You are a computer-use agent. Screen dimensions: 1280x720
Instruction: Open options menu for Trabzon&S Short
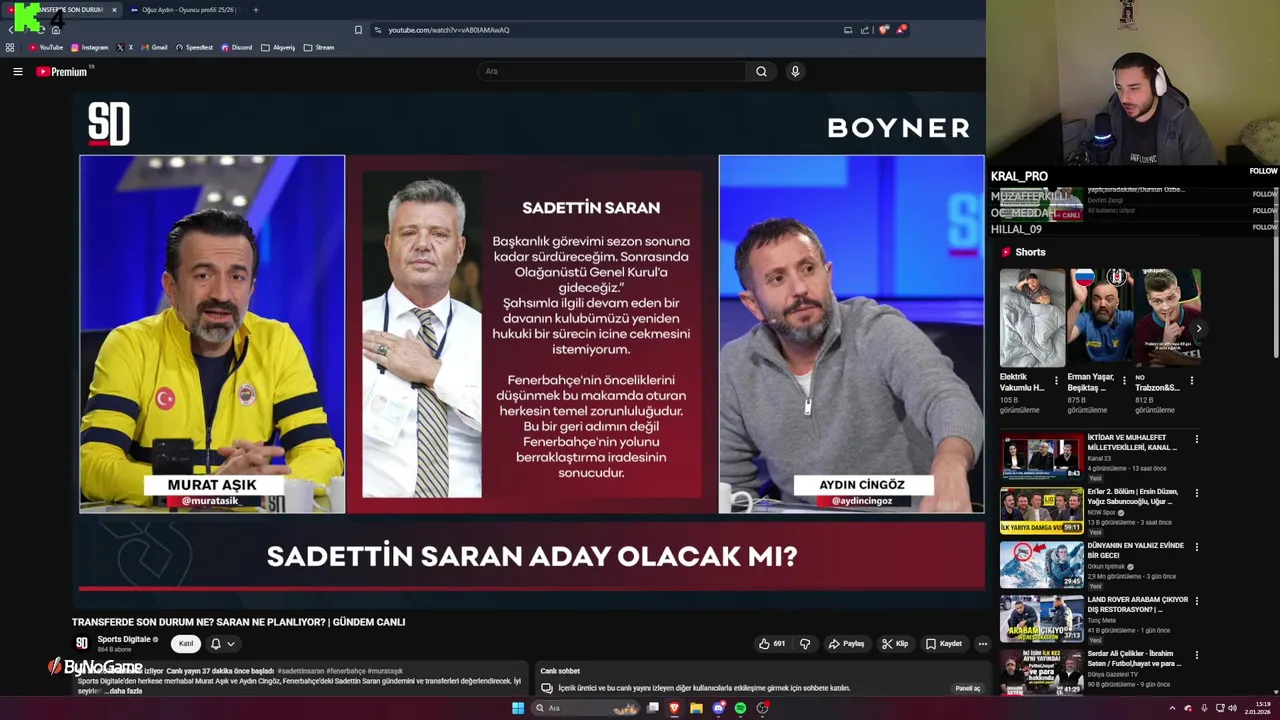coord(1191,380)
